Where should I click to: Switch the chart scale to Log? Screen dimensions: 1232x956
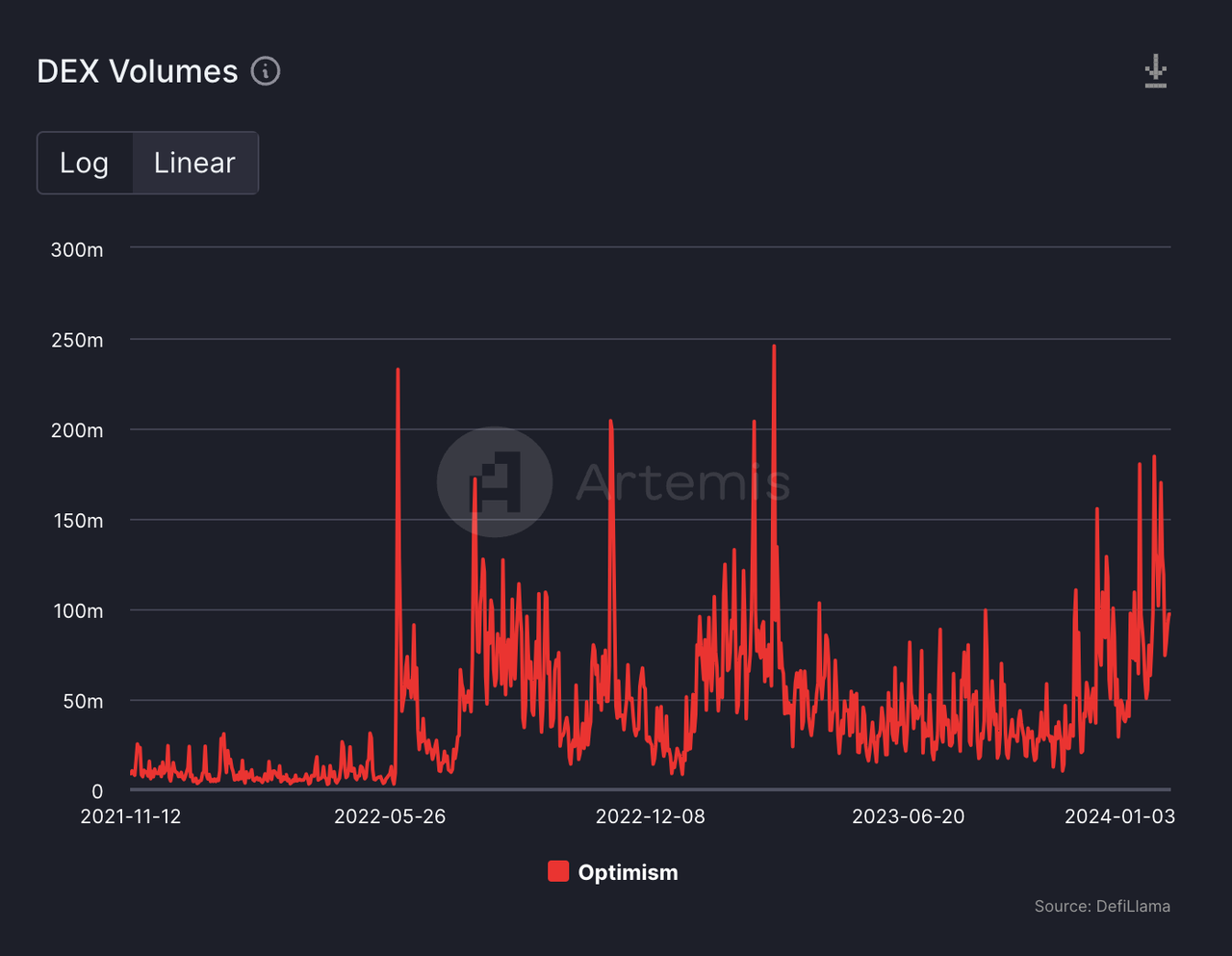[x=85, y=163]
